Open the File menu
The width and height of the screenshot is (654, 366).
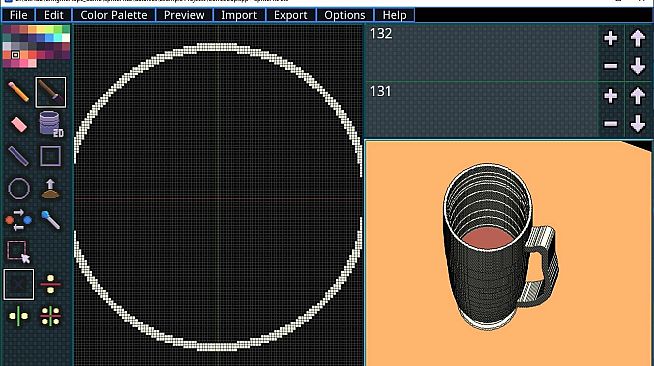pos(18,15)
